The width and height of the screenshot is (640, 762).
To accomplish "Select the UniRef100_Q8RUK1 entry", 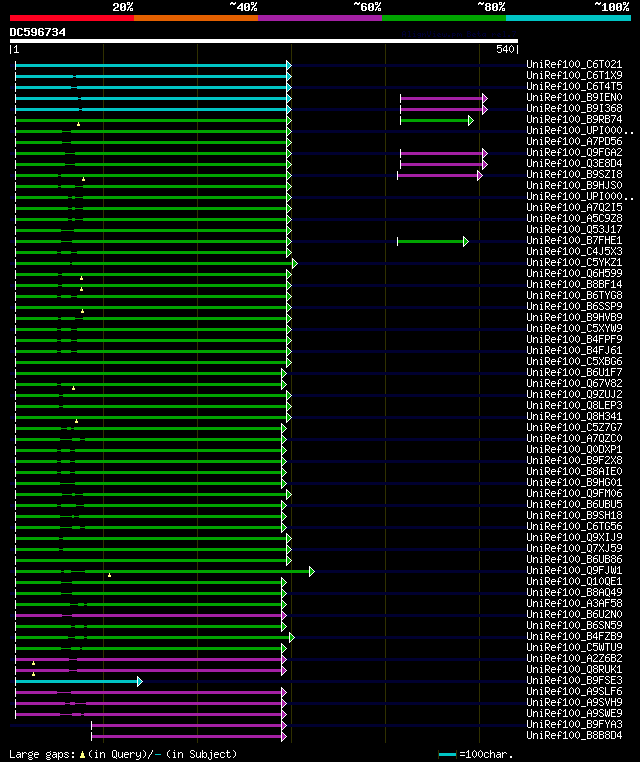I will tap(574, 669).
